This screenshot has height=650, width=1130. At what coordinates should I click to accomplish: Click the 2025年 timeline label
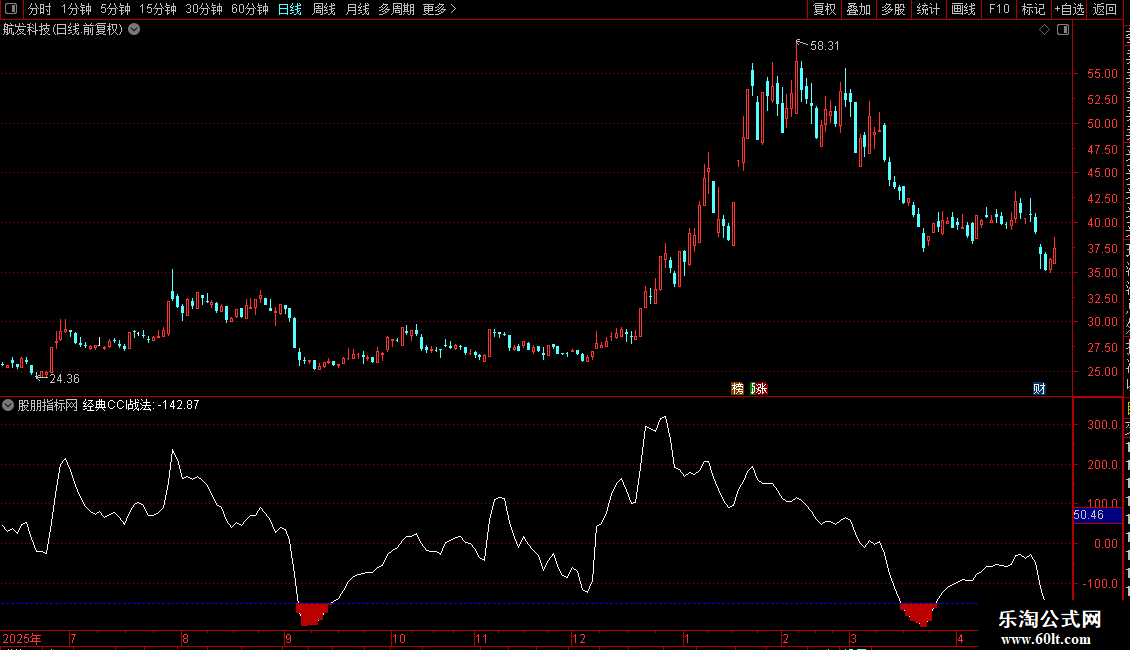22,638
